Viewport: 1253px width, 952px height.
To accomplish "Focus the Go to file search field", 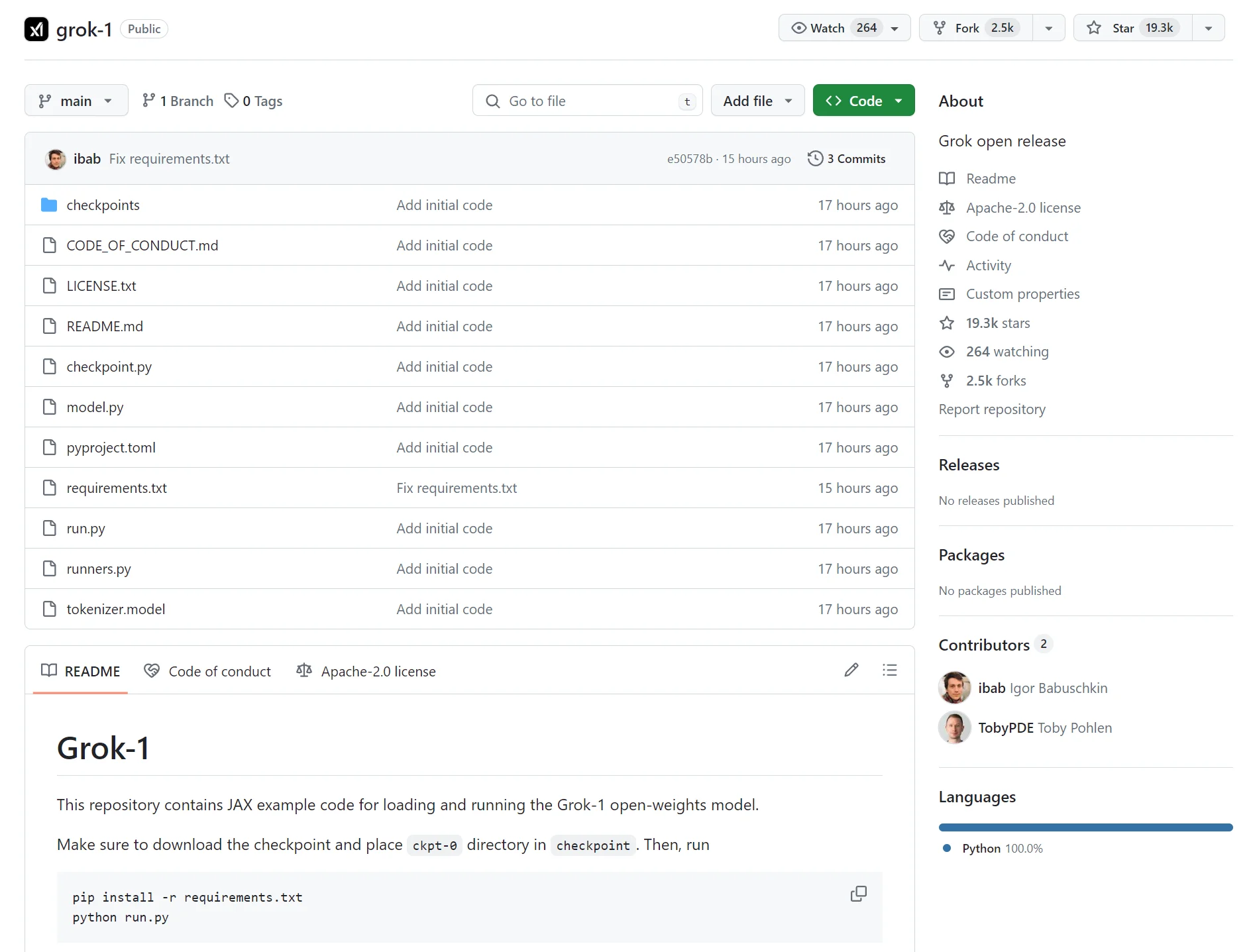I will click(588, 101).
